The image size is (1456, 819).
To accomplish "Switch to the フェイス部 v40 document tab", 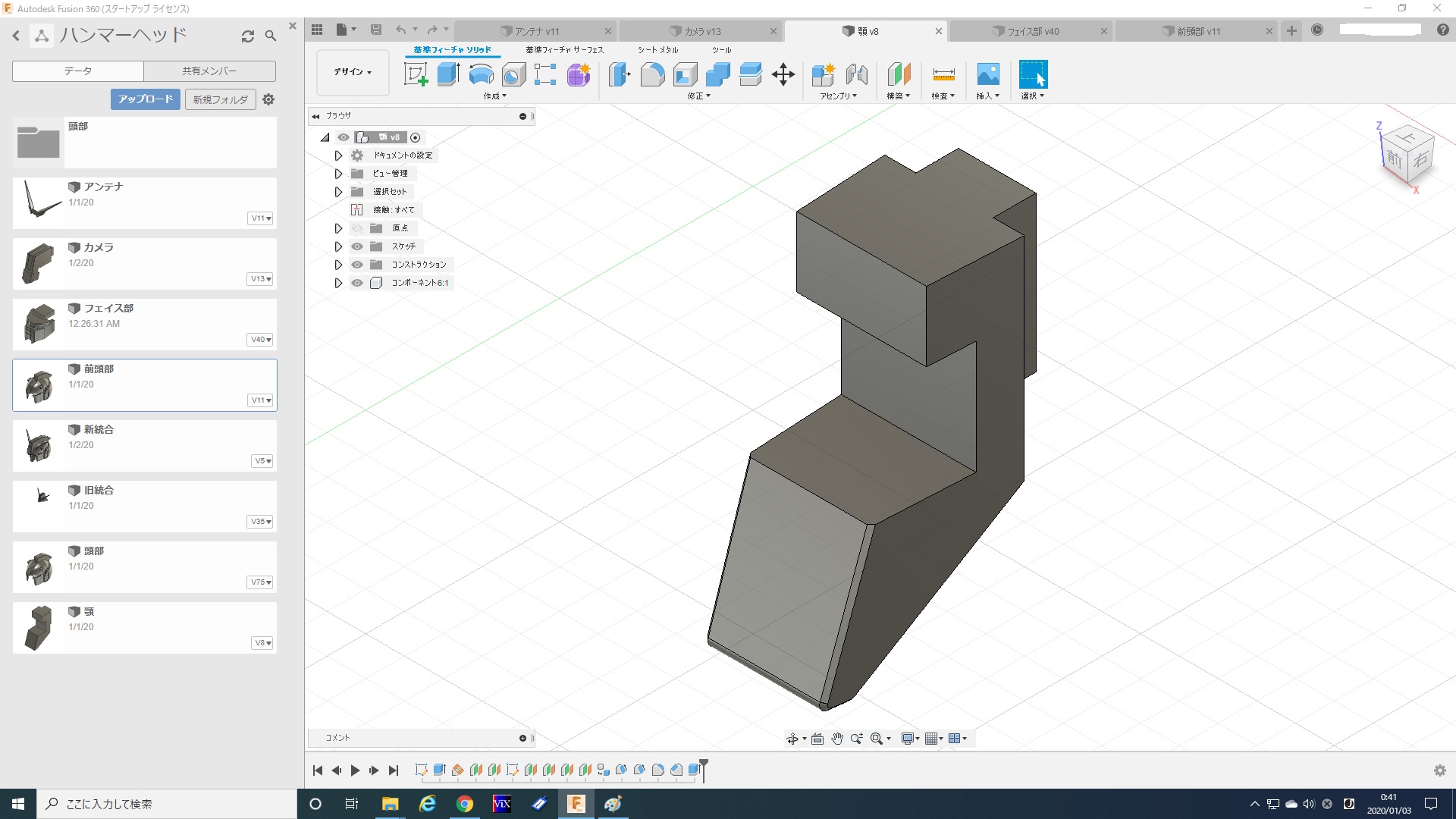I will pyautogui.click(x=1032, y=31).
